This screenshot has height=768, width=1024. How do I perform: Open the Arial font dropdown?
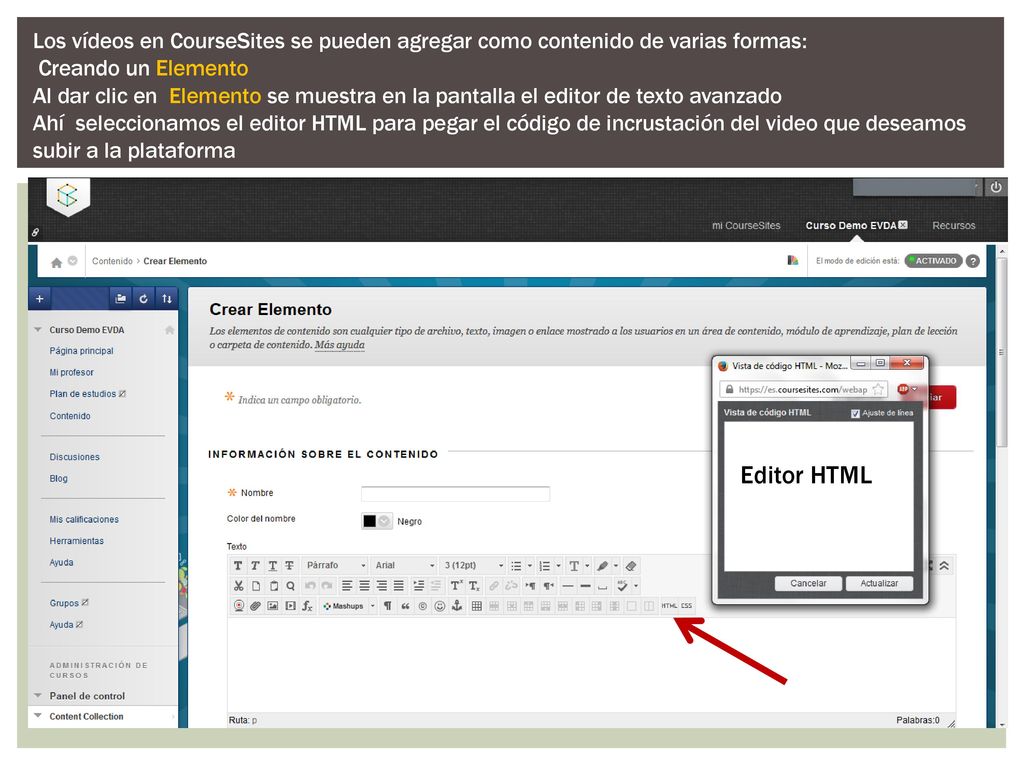pos(404,566)
